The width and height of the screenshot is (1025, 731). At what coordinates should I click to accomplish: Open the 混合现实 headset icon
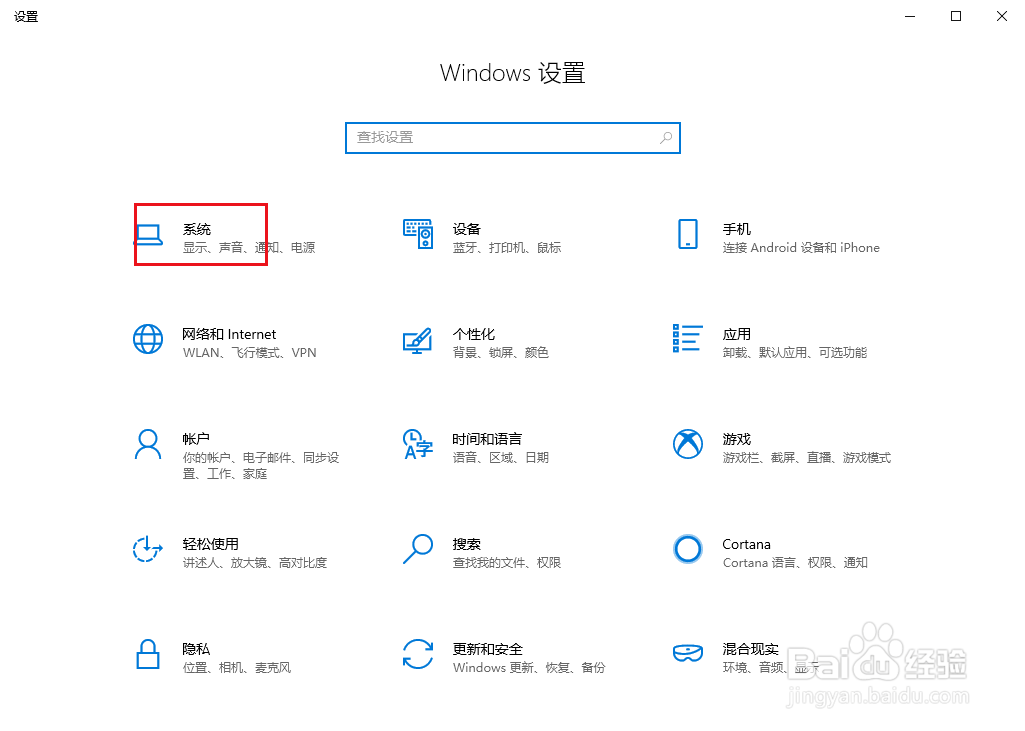(688, 653)
